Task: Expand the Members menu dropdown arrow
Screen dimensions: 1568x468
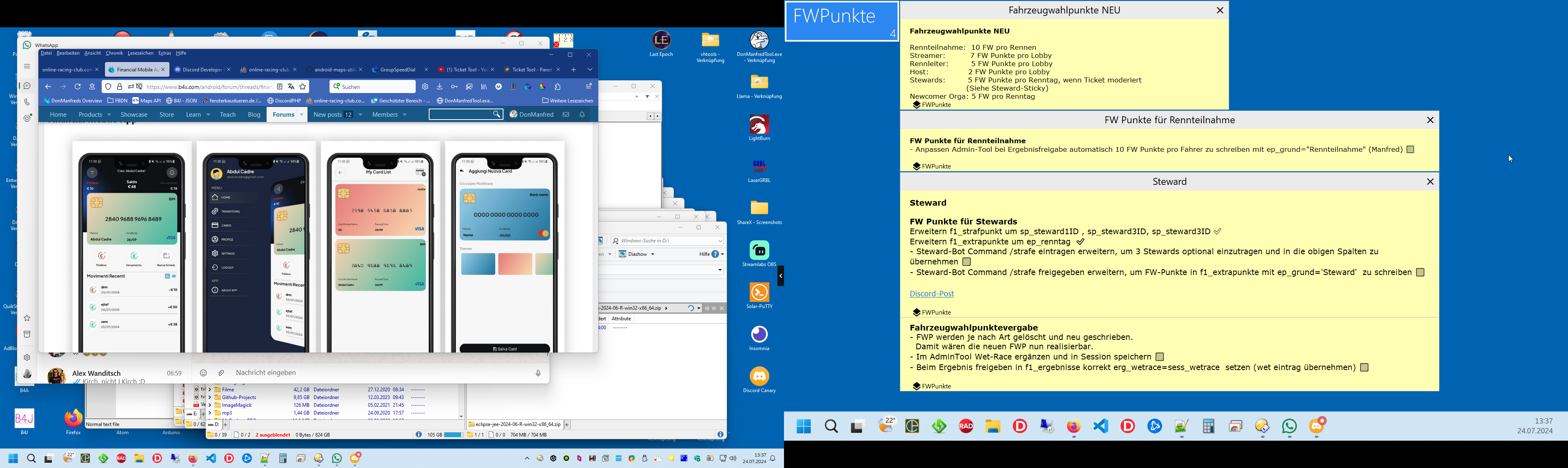Action: (405, 115)
